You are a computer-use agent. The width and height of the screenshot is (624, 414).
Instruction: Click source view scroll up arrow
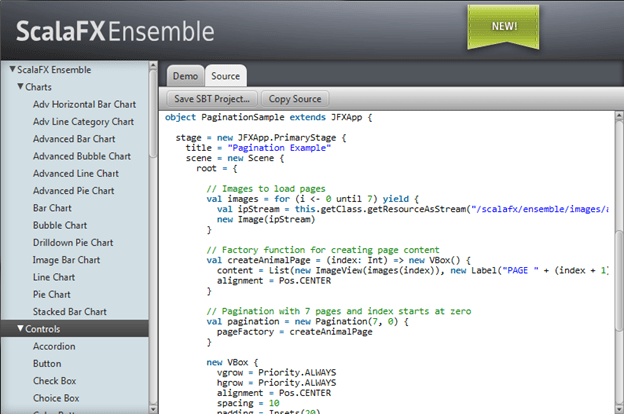pyautogui.click(x=619, y=116)
